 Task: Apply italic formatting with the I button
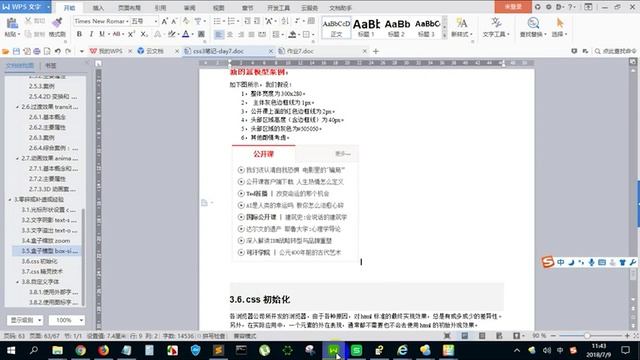tap(91, 34)
